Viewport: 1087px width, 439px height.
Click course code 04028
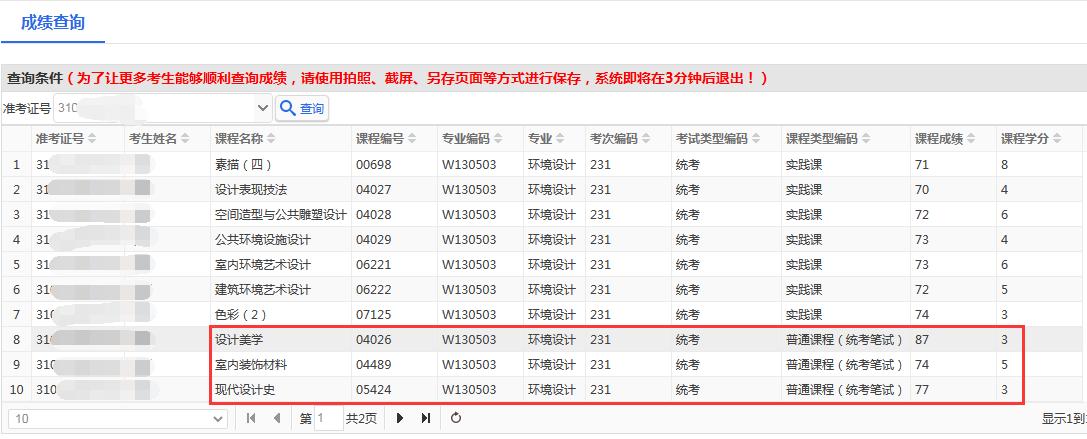(x=374, y=215)
